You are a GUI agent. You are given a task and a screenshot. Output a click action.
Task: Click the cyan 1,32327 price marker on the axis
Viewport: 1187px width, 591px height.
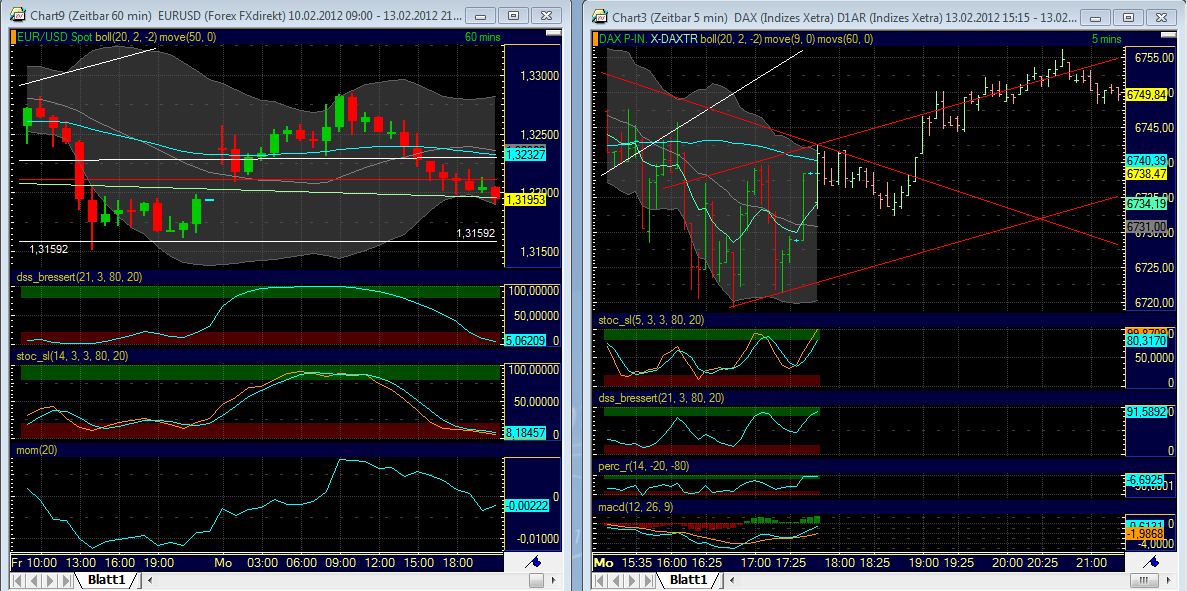528,155
